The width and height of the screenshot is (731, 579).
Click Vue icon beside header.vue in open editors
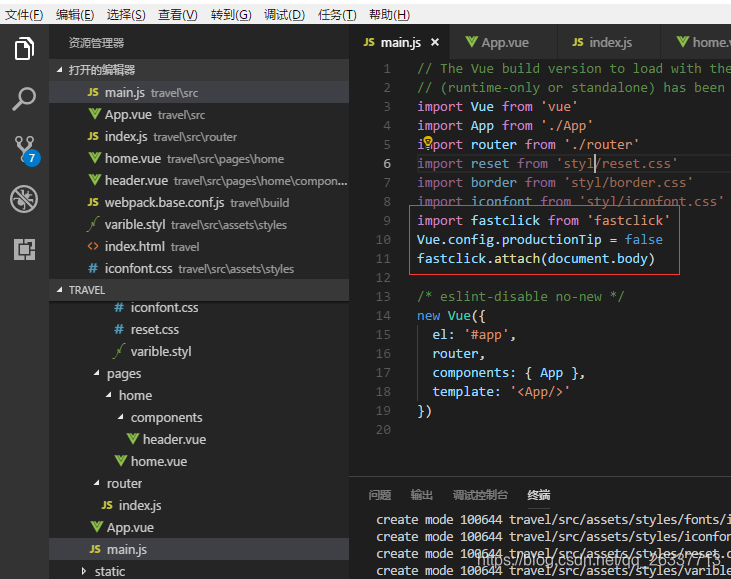(x=95, y=180)
